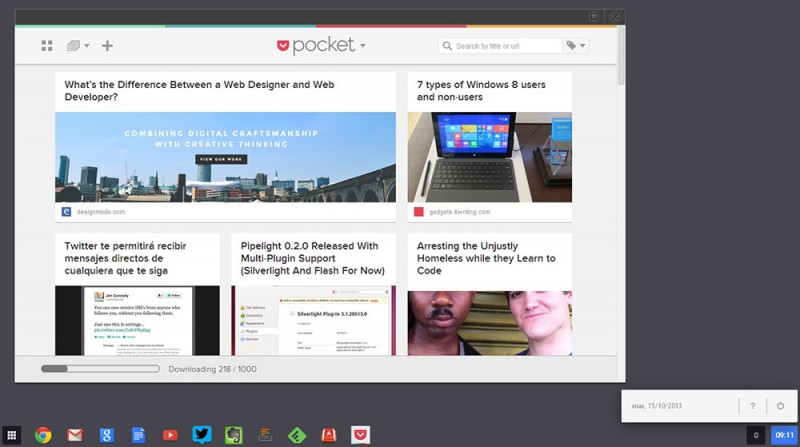The image size is (800, 447).
Task: Open Pipelight 0.2.0 Released article
Action: pos(313,258)
